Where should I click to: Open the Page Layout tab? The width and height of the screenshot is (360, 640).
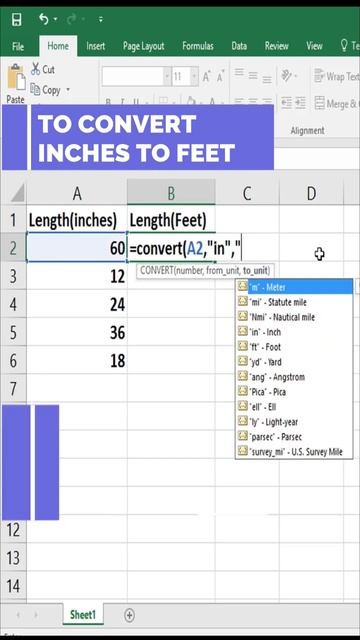(x=144, y=46)
